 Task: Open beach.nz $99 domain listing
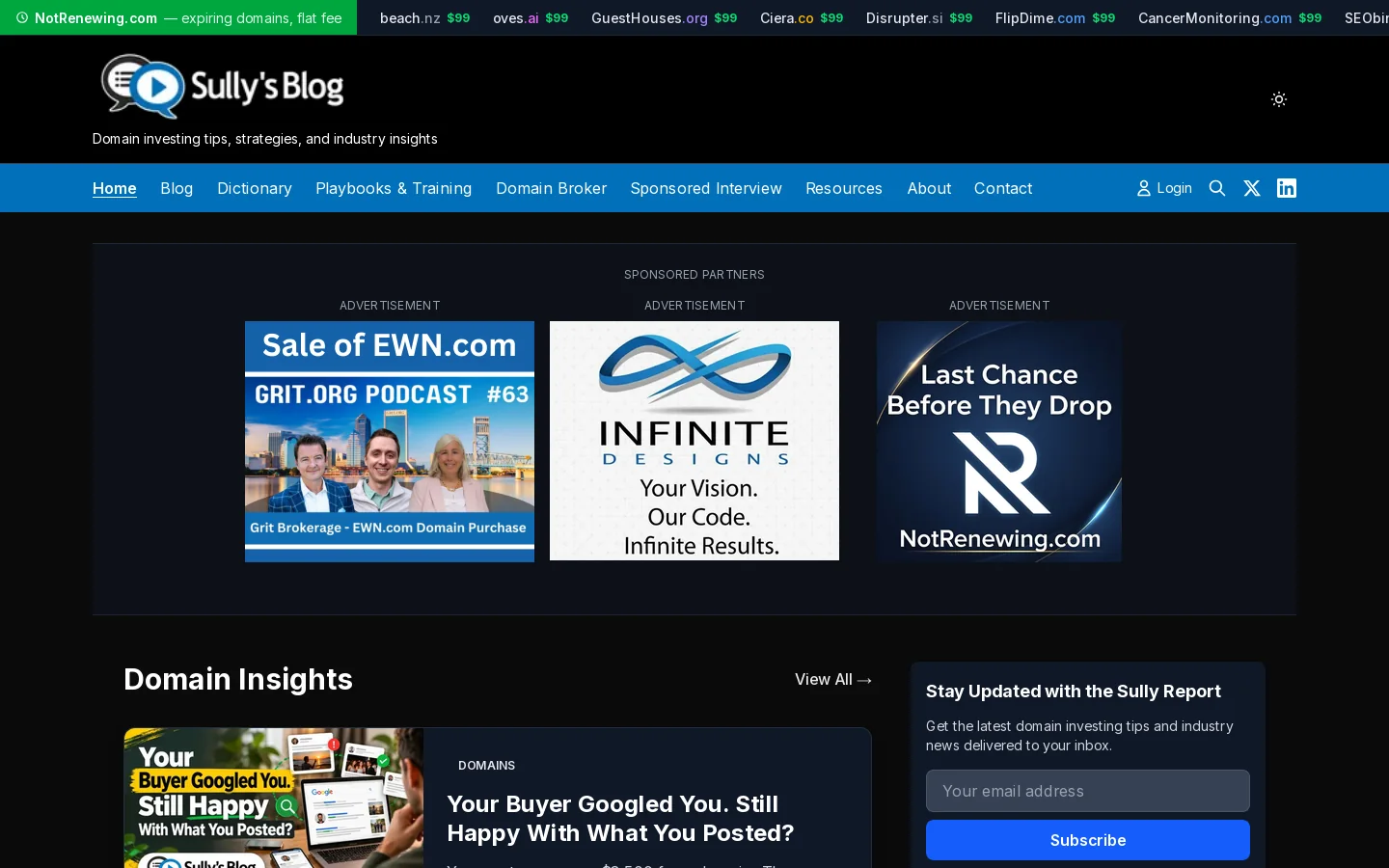(x=424, y=17)
